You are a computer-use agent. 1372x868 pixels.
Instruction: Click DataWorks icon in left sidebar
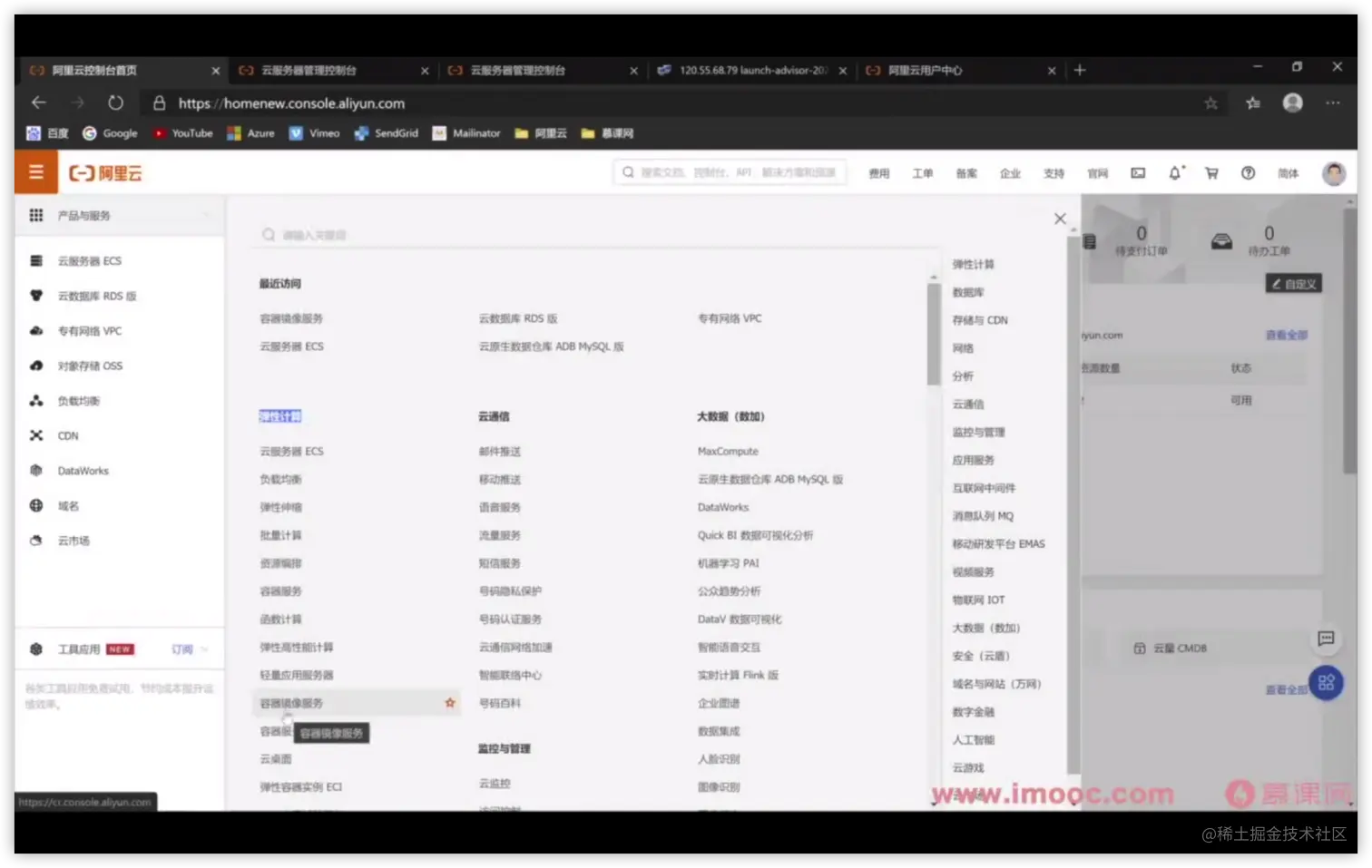36,471
